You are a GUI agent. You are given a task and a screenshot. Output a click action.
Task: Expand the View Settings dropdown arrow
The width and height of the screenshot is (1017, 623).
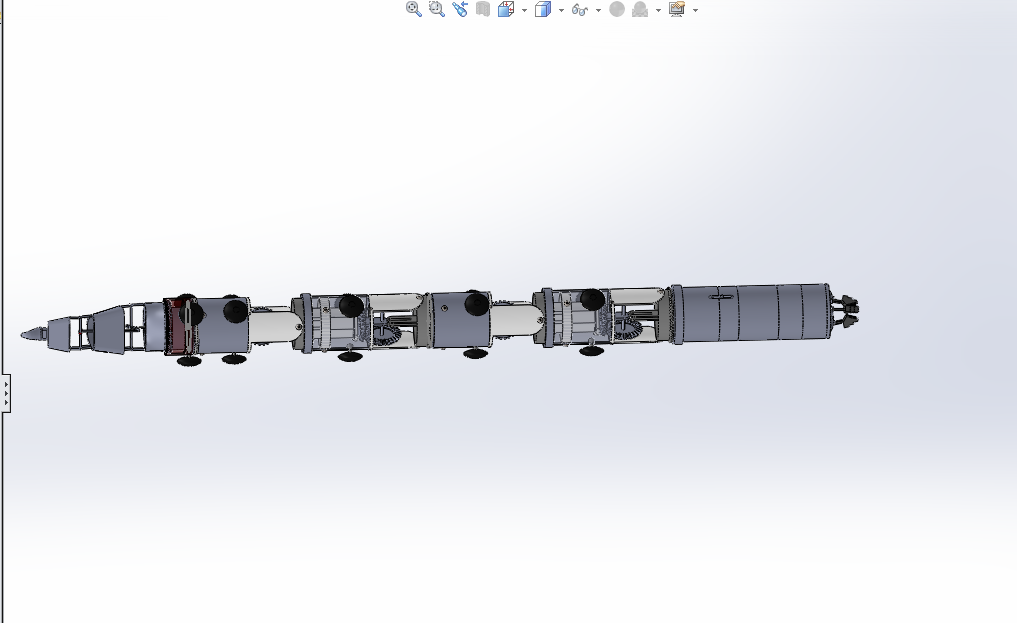click(695, 10)
